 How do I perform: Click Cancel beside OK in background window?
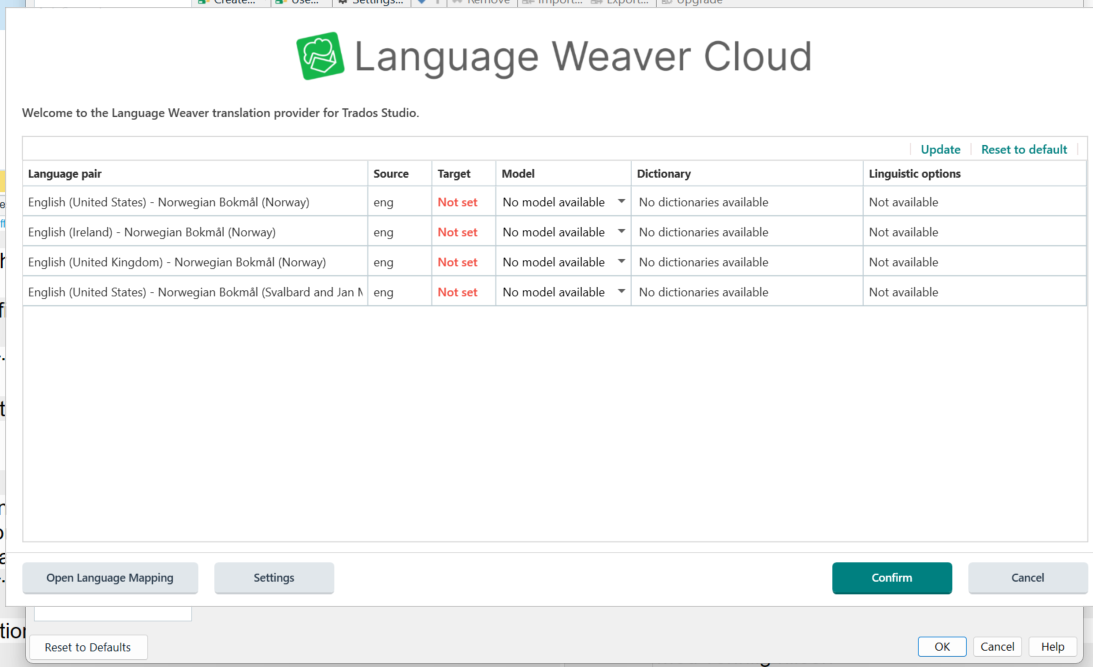point(997,647)
